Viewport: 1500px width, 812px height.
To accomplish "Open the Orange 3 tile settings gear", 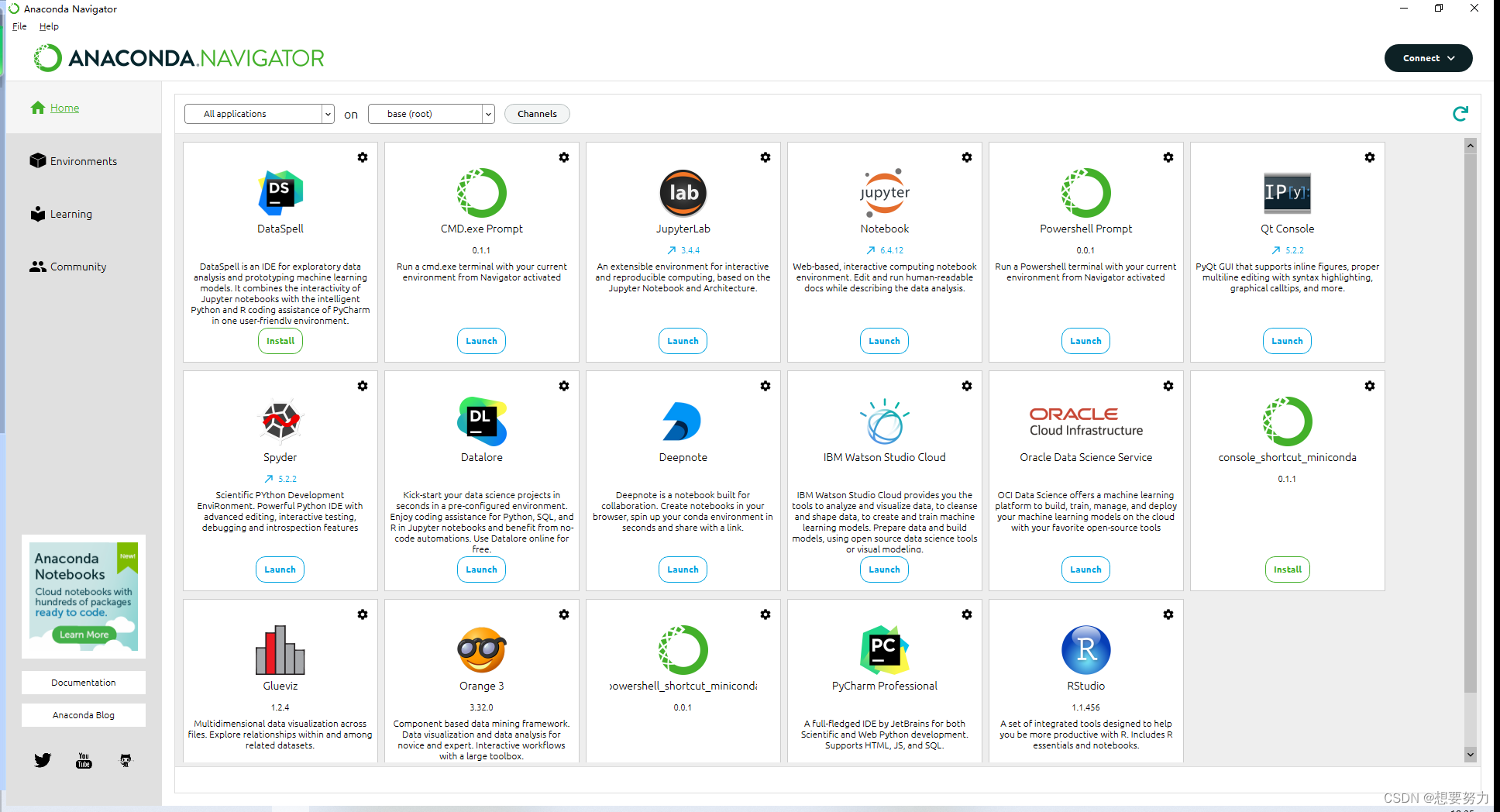I will (564, 614).
